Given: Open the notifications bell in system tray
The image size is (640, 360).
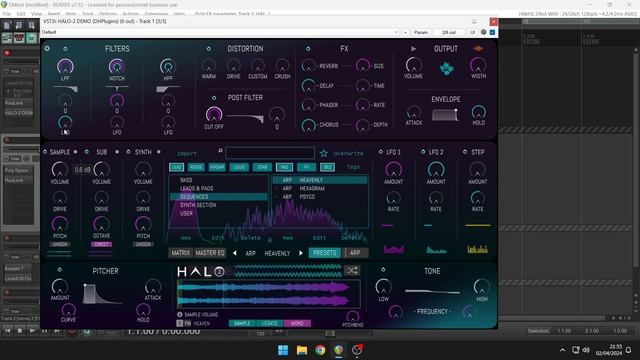Looking at the screenshot, I should click(x=628, y=350).
